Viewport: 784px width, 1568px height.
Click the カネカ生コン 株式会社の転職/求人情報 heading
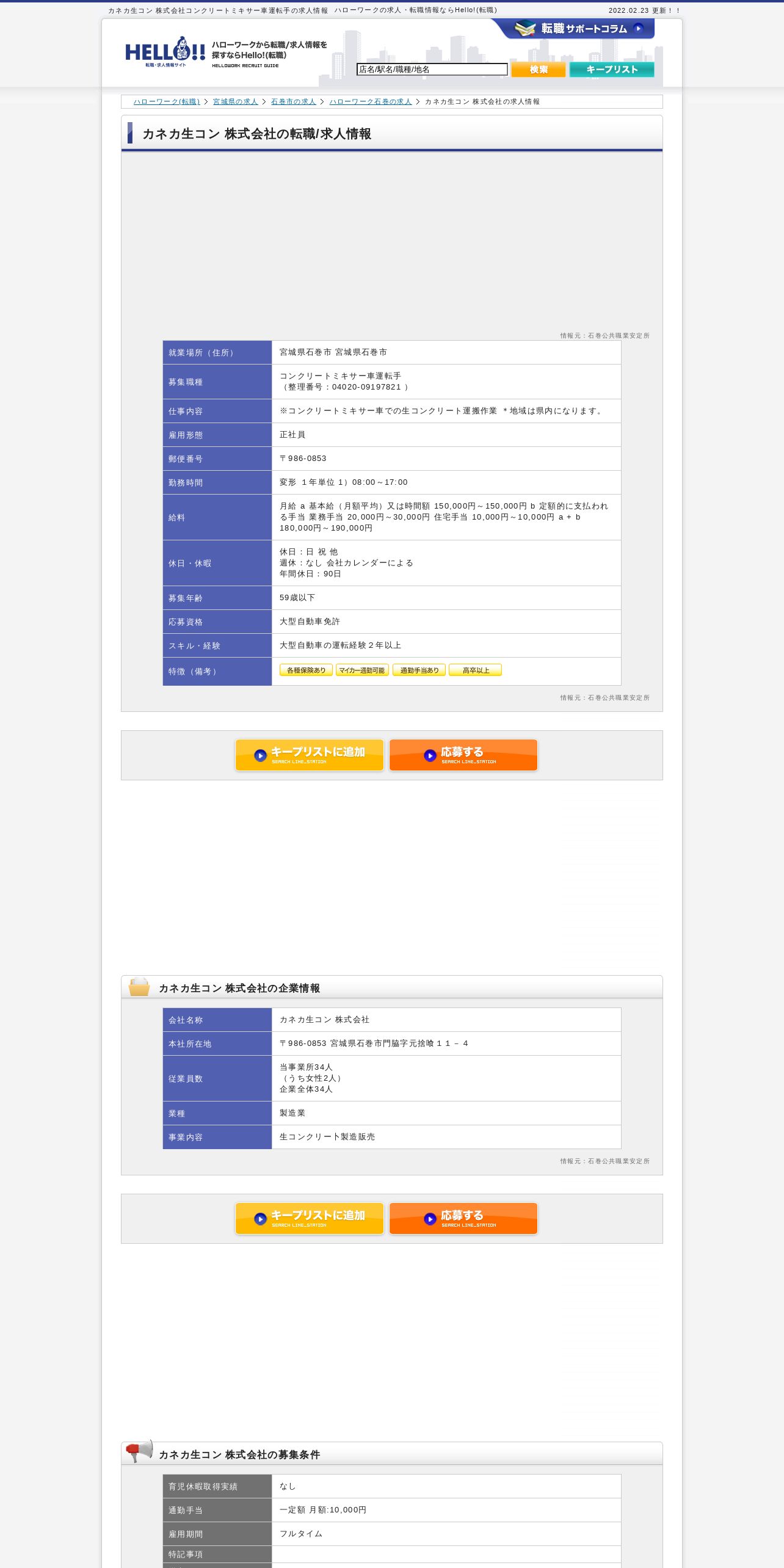[256, 134]
